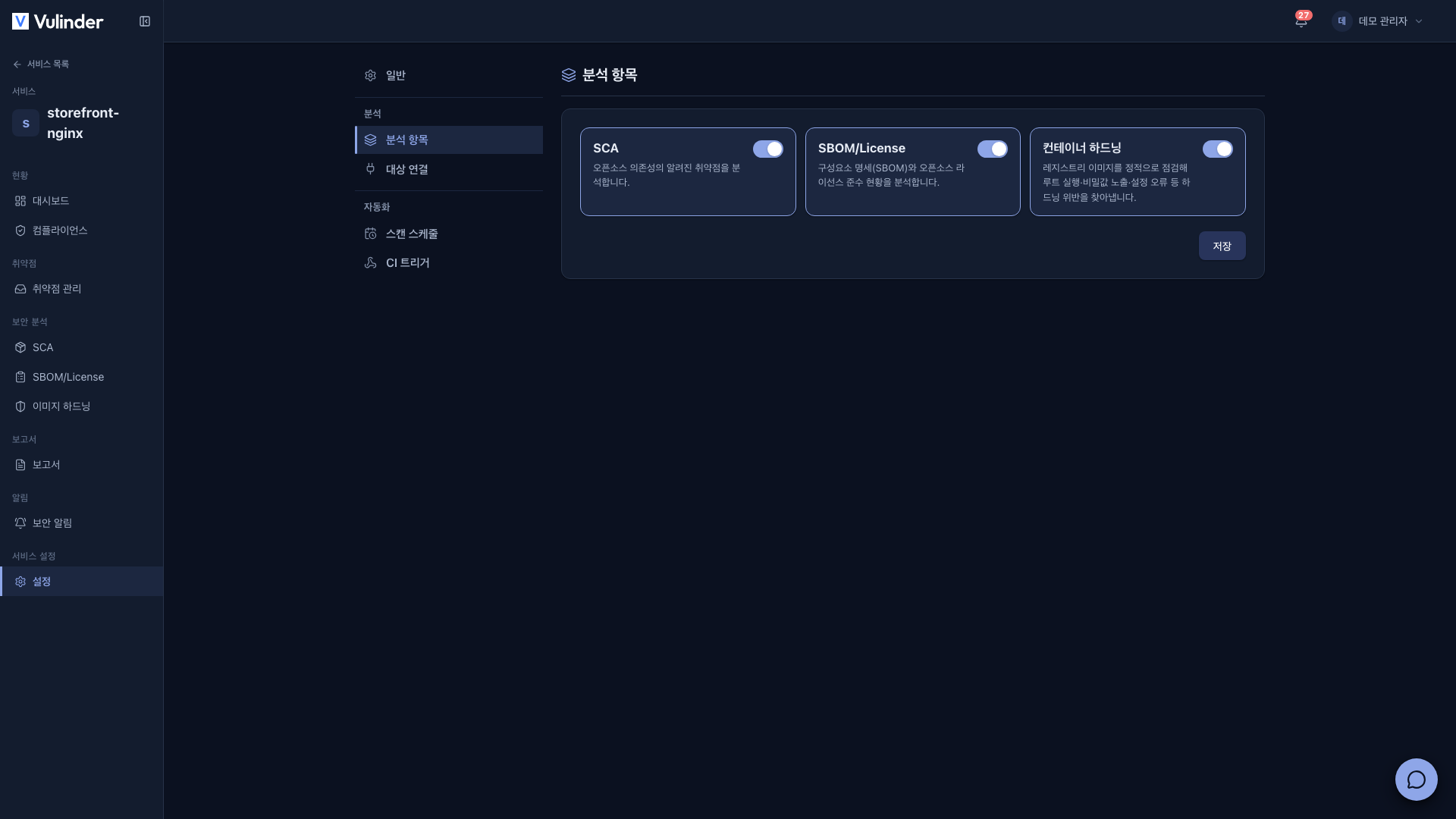Open 보고서 in the sidebar
The width and height of the screenshot is (1456, 819).
82,465
